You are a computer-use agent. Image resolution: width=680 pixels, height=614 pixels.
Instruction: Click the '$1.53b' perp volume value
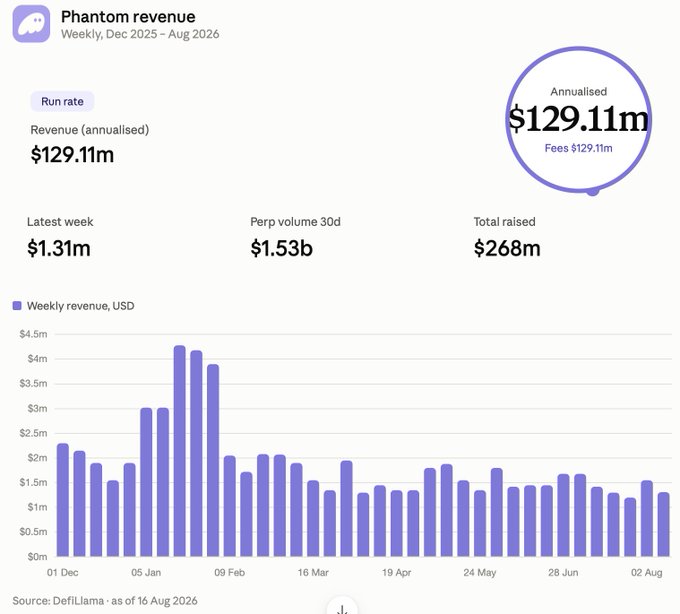pyautogui.click(x=281, y=248)
